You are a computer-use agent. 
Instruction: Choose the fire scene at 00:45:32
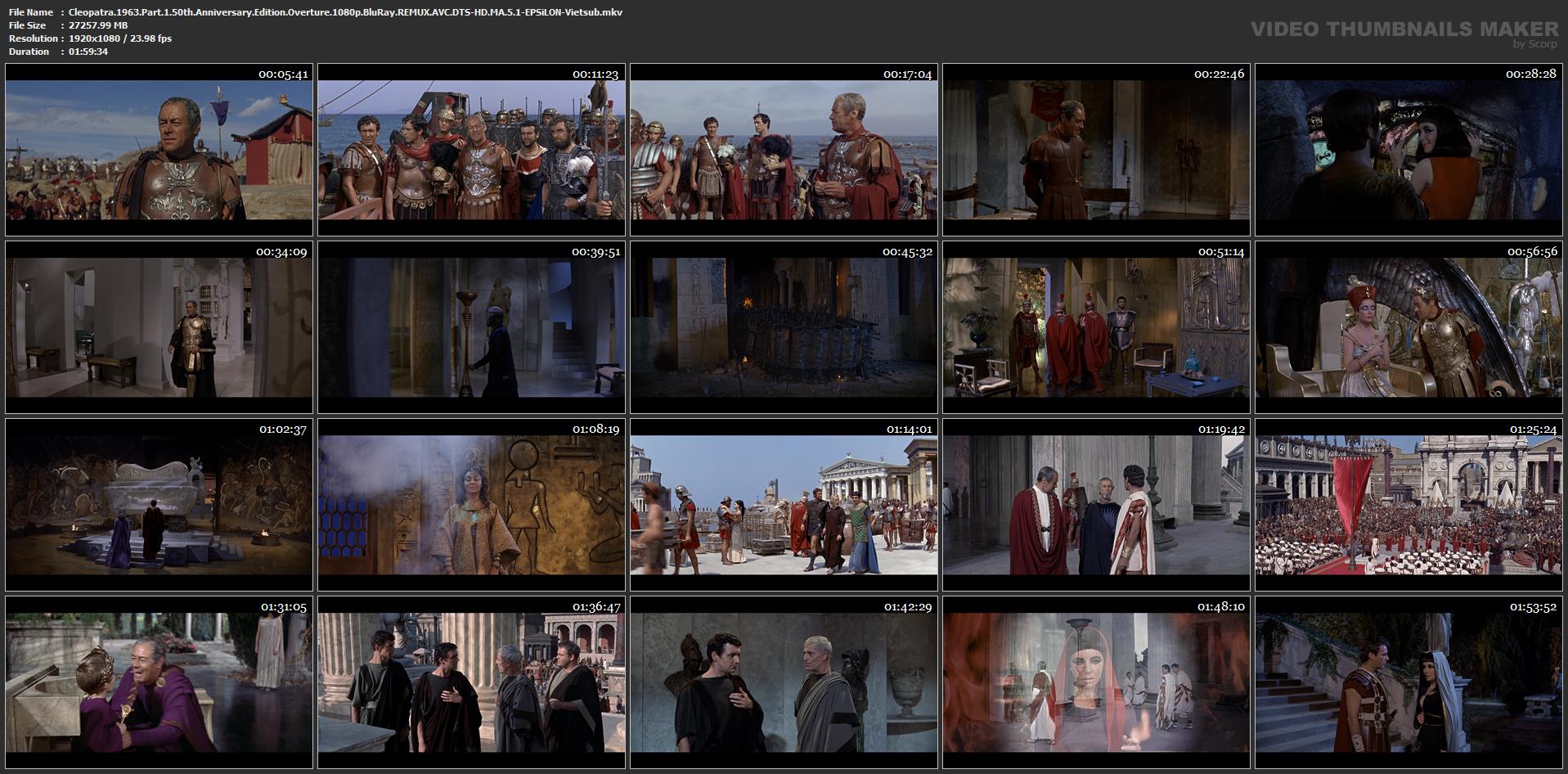pos(784,327)
